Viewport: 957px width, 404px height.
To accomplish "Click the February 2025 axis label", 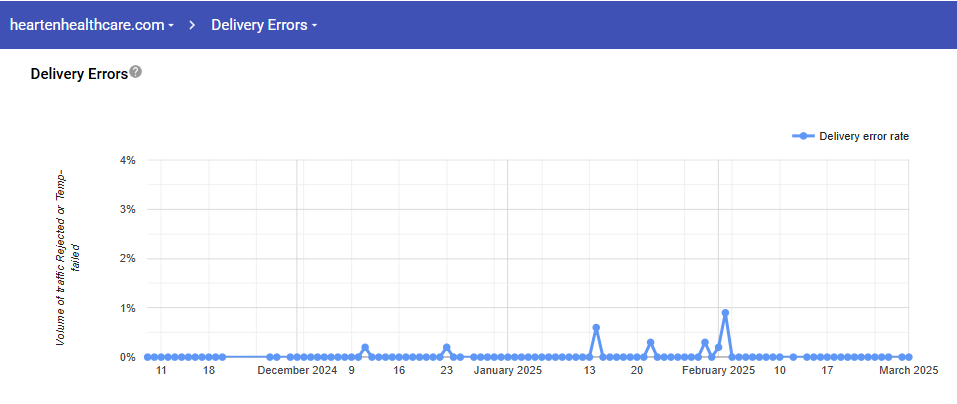I will [x=718, y=371].
